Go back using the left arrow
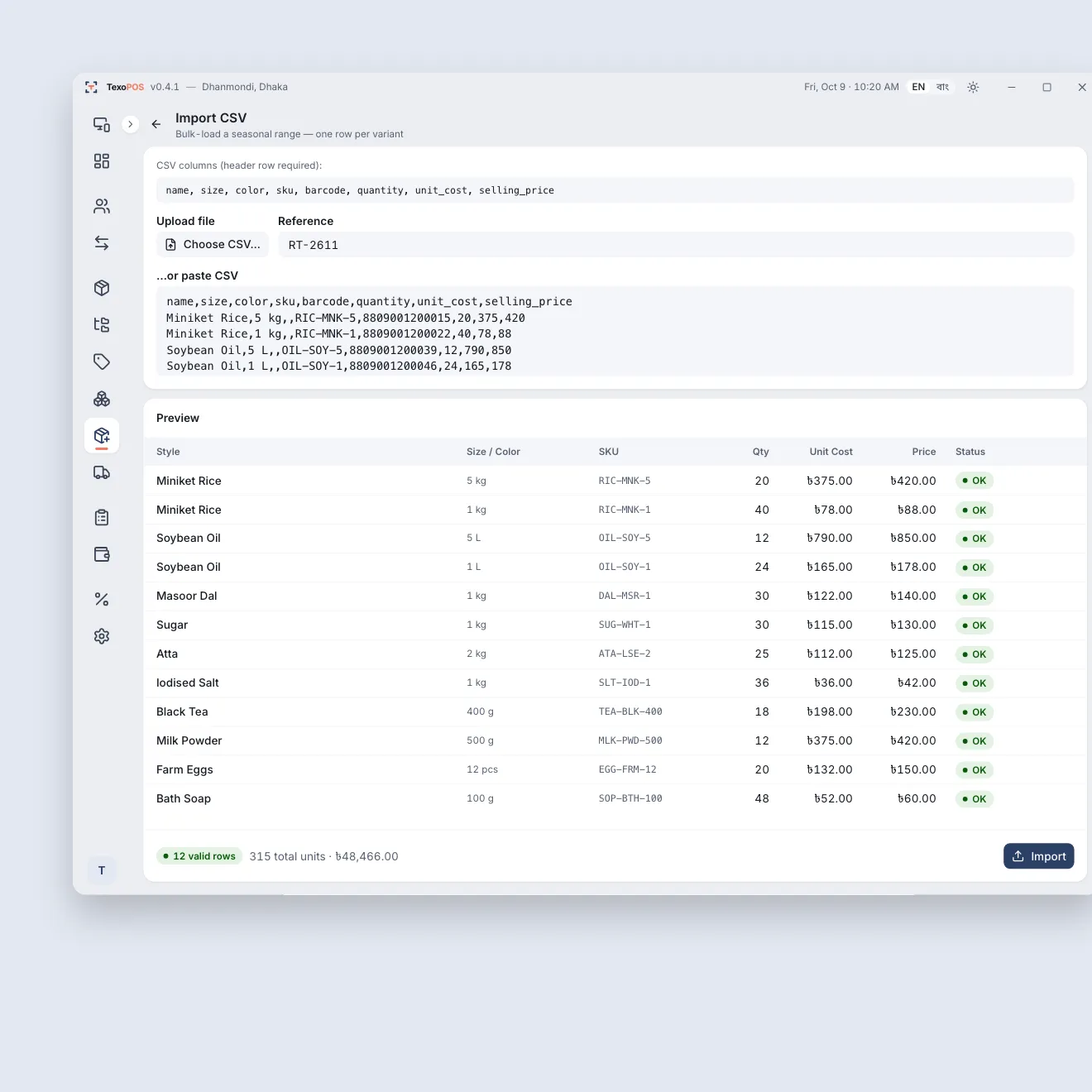Viewport: 1092px width, 1092px height. [156, 124]
